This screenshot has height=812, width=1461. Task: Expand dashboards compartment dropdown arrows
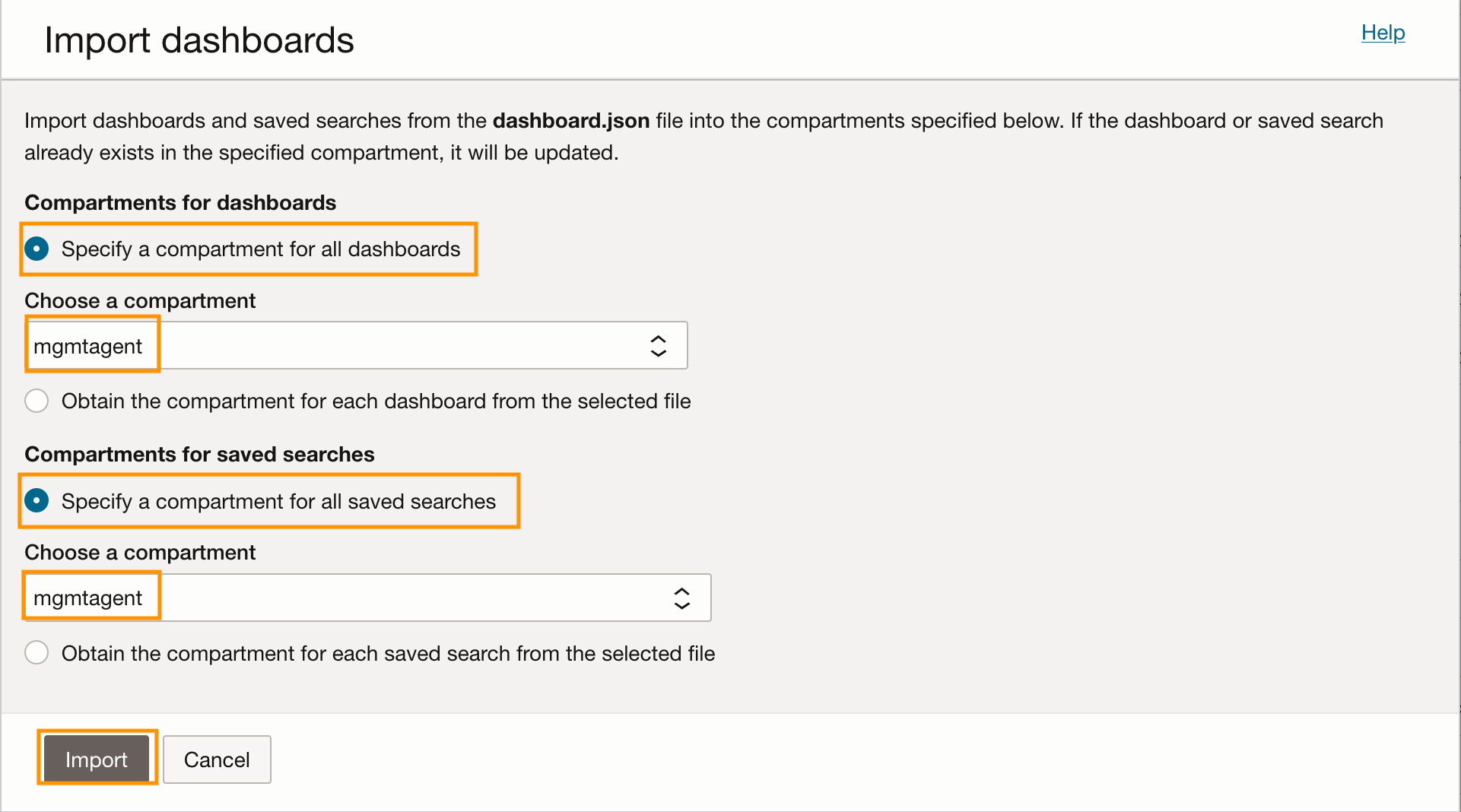point(659,346)
